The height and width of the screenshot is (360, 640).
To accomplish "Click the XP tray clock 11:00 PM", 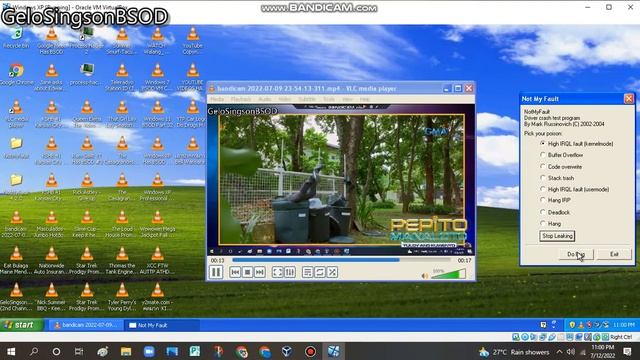I will (623, 325).
